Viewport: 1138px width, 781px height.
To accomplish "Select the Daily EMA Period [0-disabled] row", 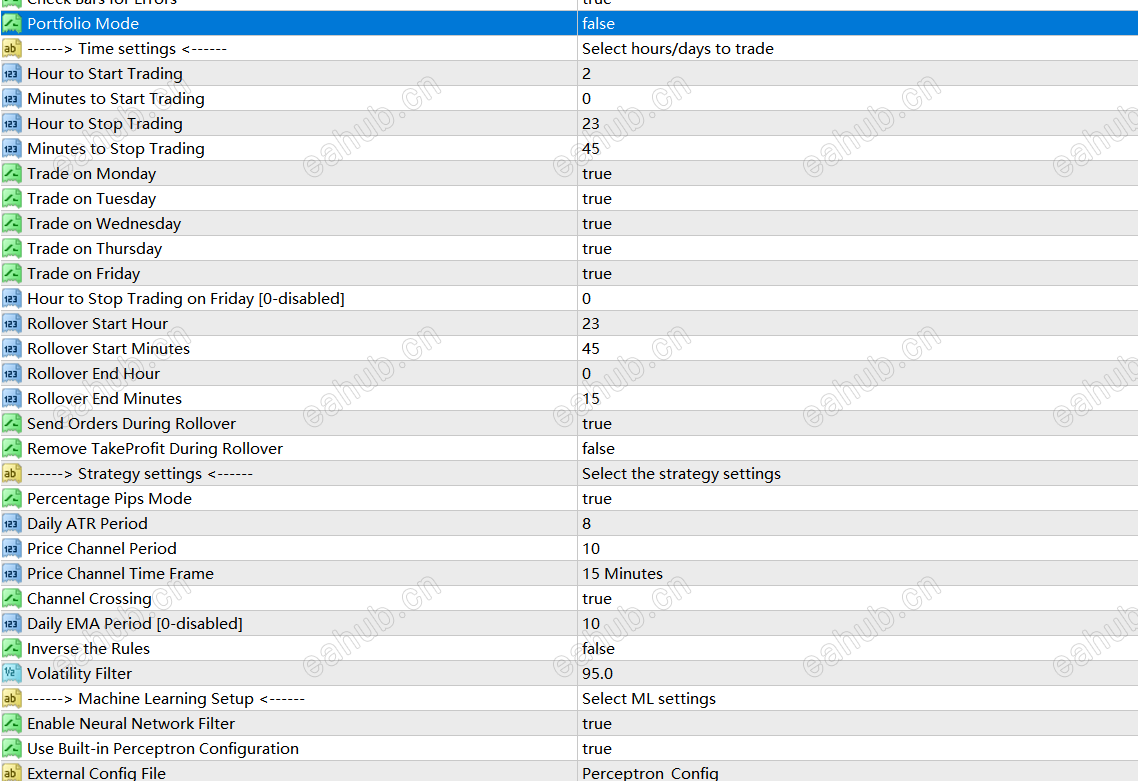I will coord(569,624).
